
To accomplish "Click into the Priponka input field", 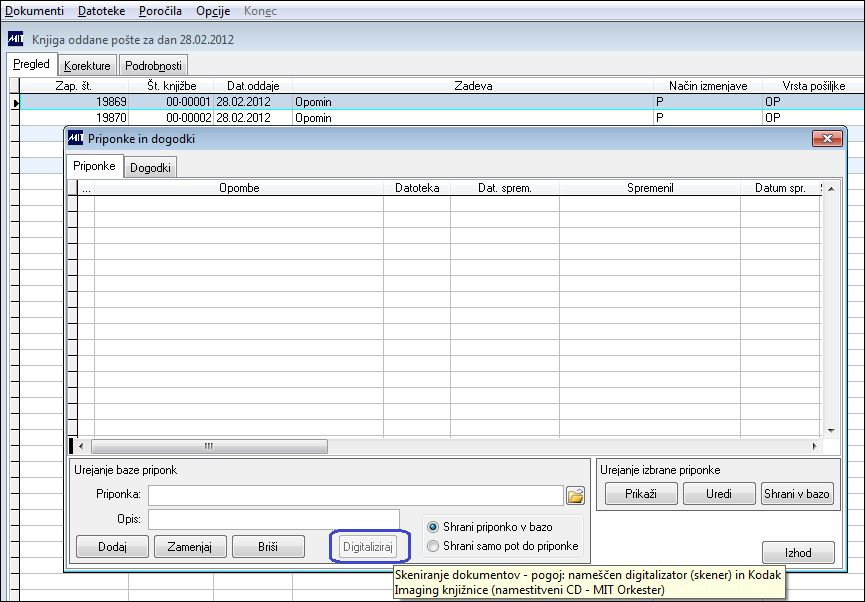I will (x=356, y=495).
